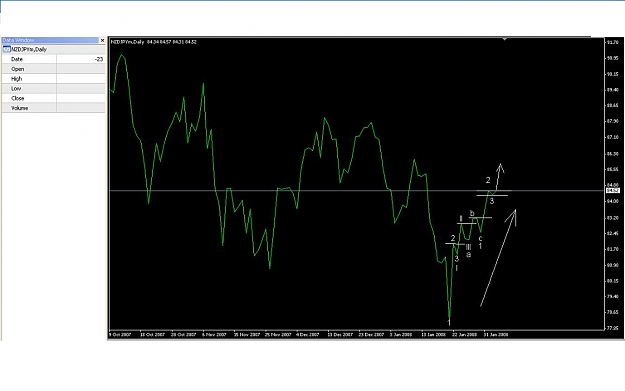The image size is (625, 391).
Task: Click the 3 Jan 2008 date label
Action: [401, 335]
